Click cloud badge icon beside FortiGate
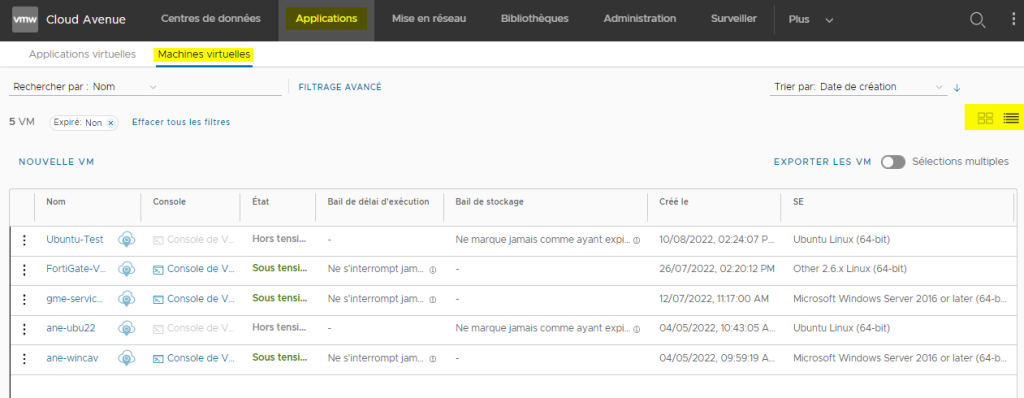The width and height of the screenshot is (1024, 398). click(126, 269)
